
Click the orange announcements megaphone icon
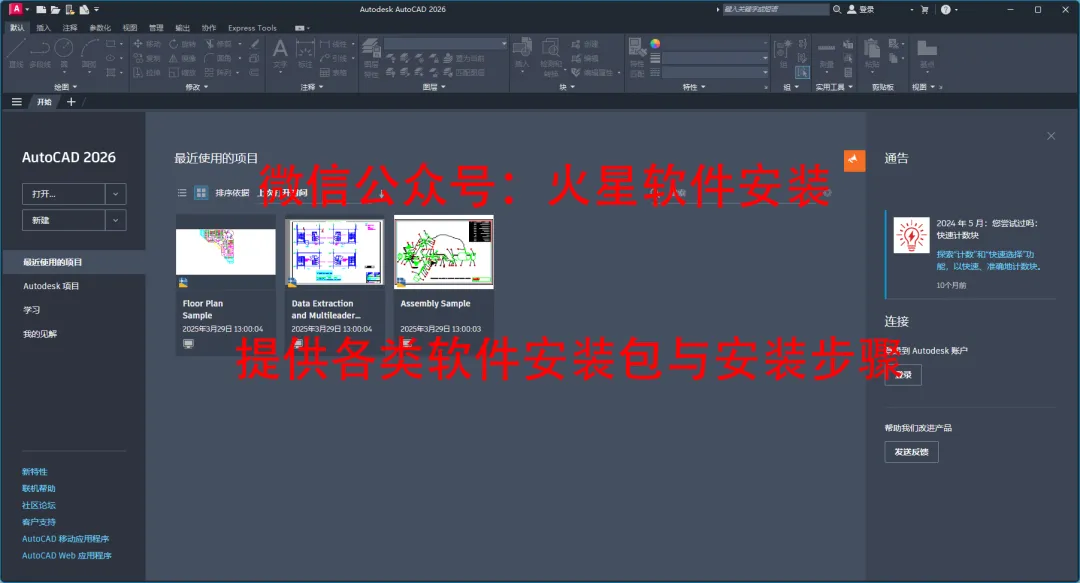tap(854, 161)
